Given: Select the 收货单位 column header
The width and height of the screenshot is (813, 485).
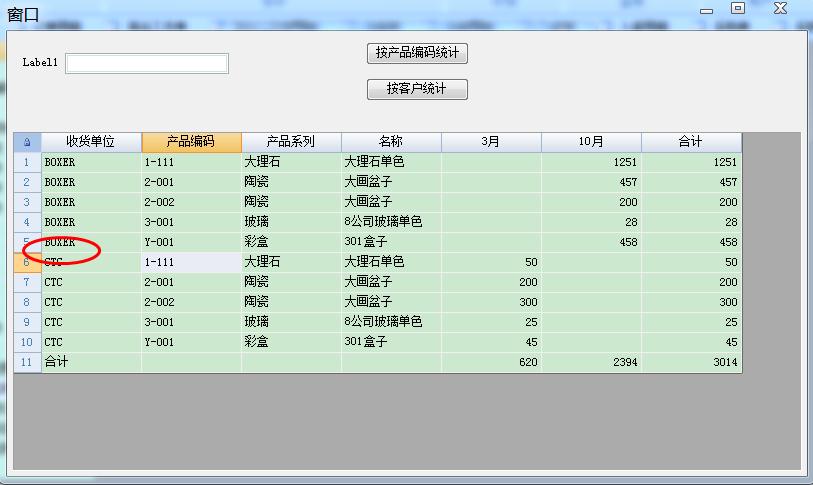Looking at the screenshot, I should (91, 142).
